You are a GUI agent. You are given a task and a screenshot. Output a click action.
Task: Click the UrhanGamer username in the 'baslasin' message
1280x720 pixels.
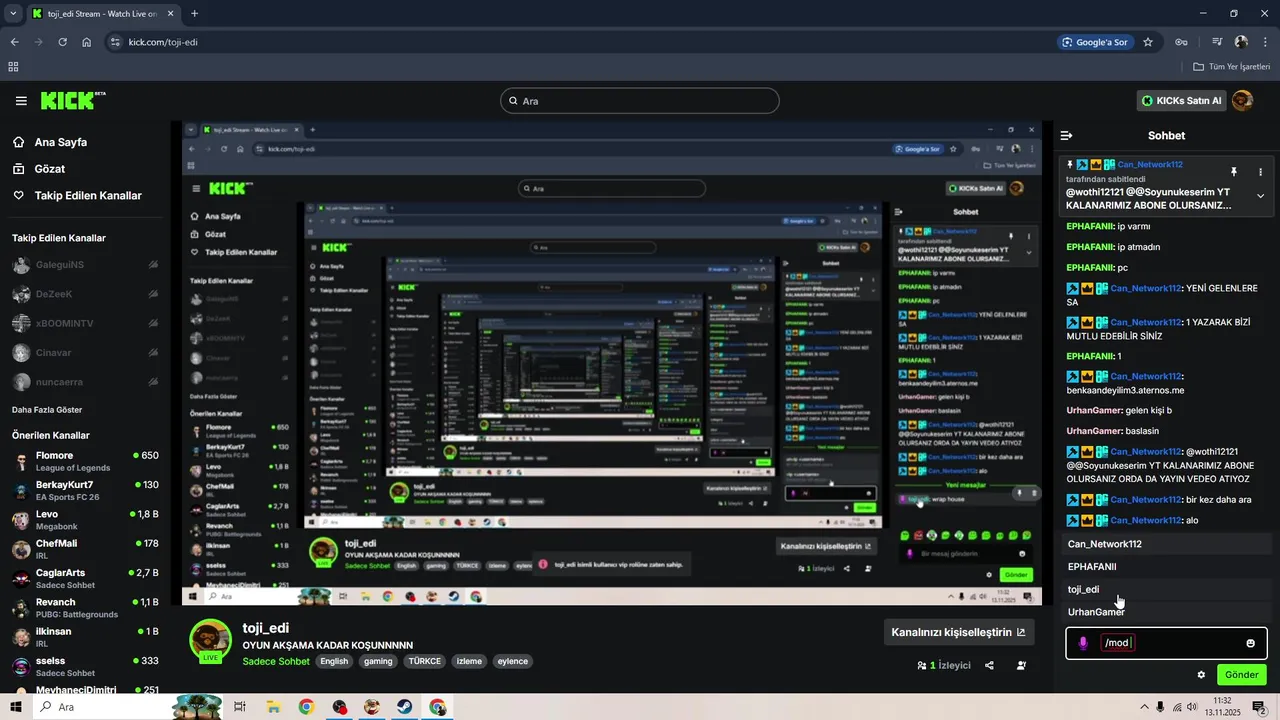1094,431
